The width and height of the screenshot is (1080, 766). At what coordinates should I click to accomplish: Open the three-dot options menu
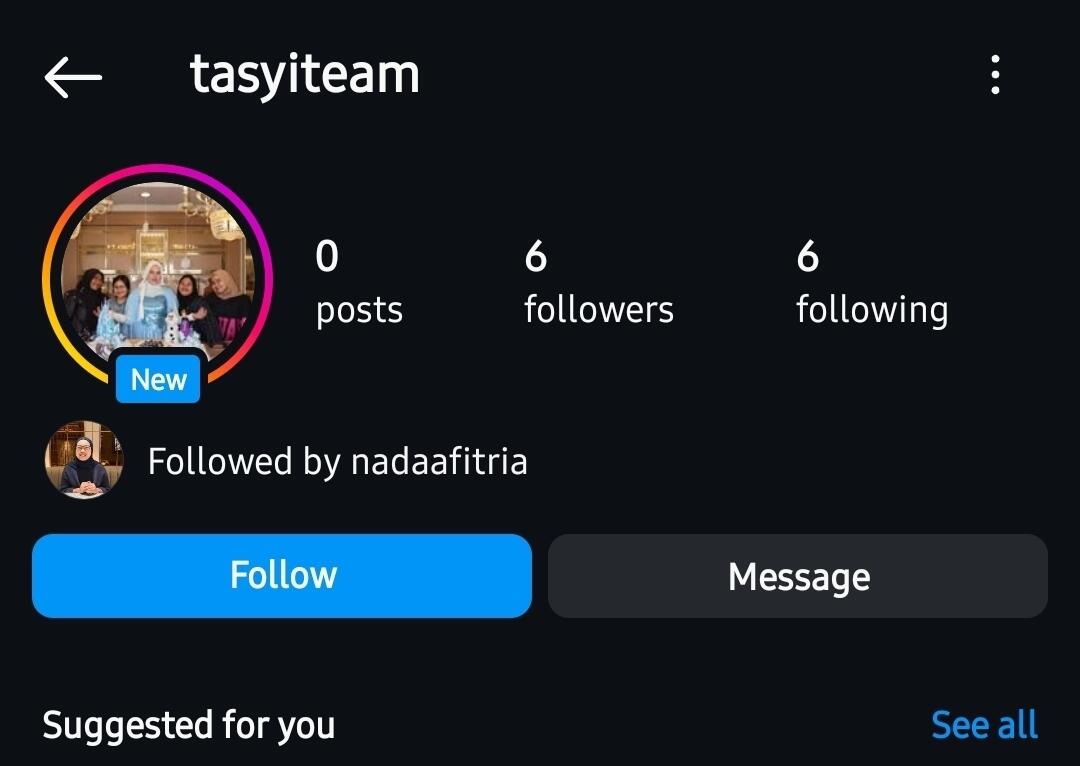click(x=995, y=74)
